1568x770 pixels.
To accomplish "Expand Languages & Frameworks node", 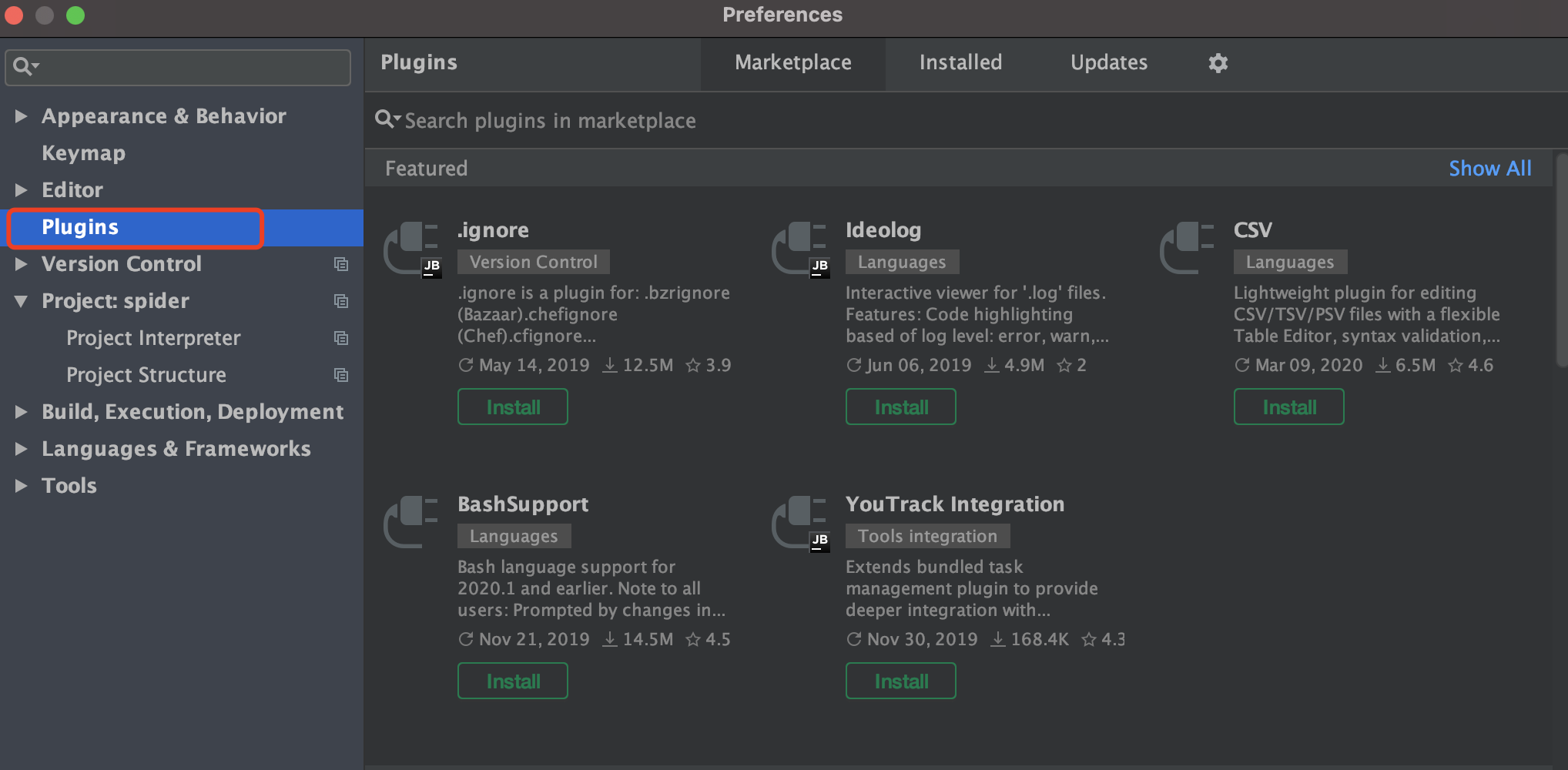I will coord(21,449).
